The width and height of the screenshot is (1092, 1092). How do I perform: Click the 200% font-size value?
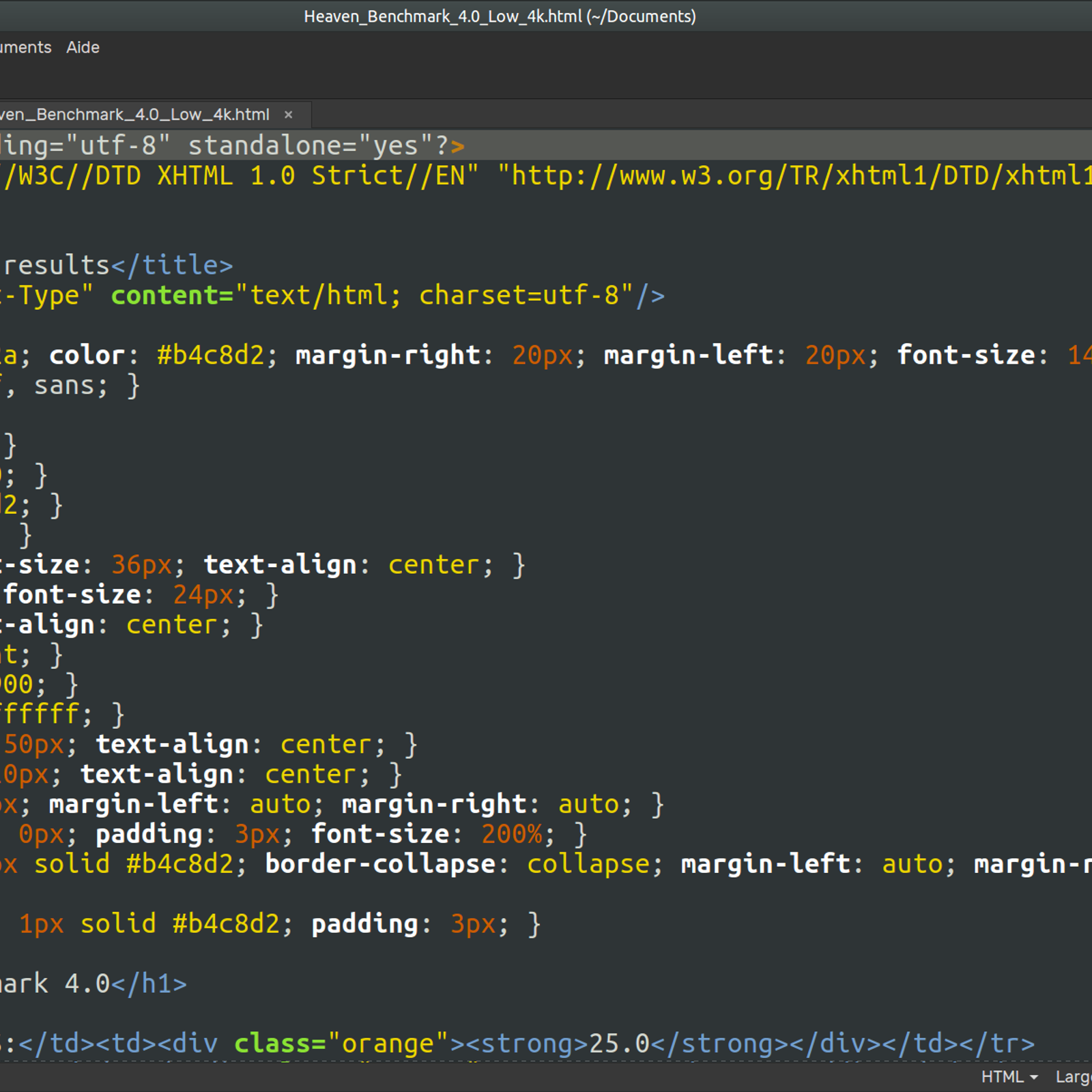512,834
